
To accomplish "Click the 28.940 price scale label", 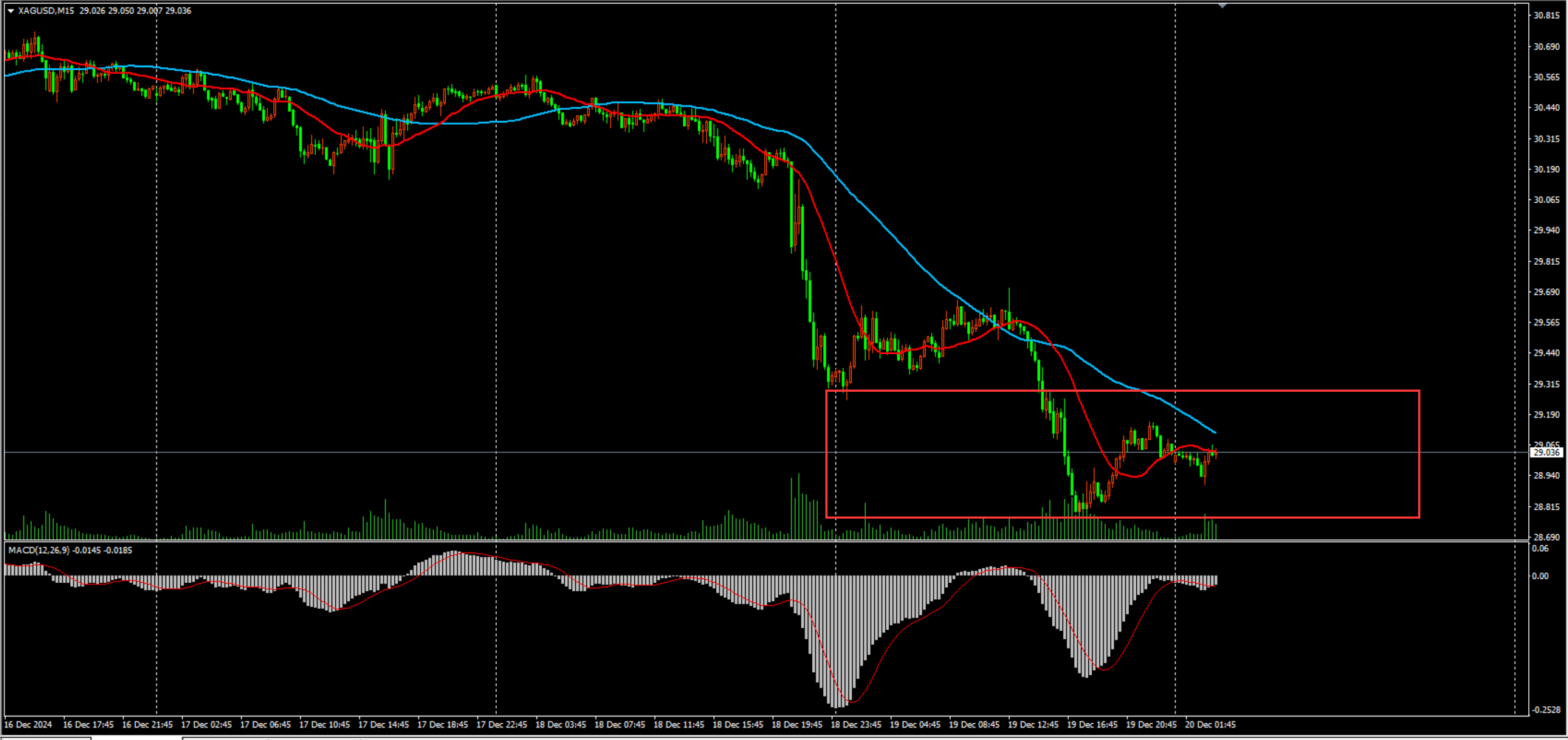I will tap(1547, 476).
